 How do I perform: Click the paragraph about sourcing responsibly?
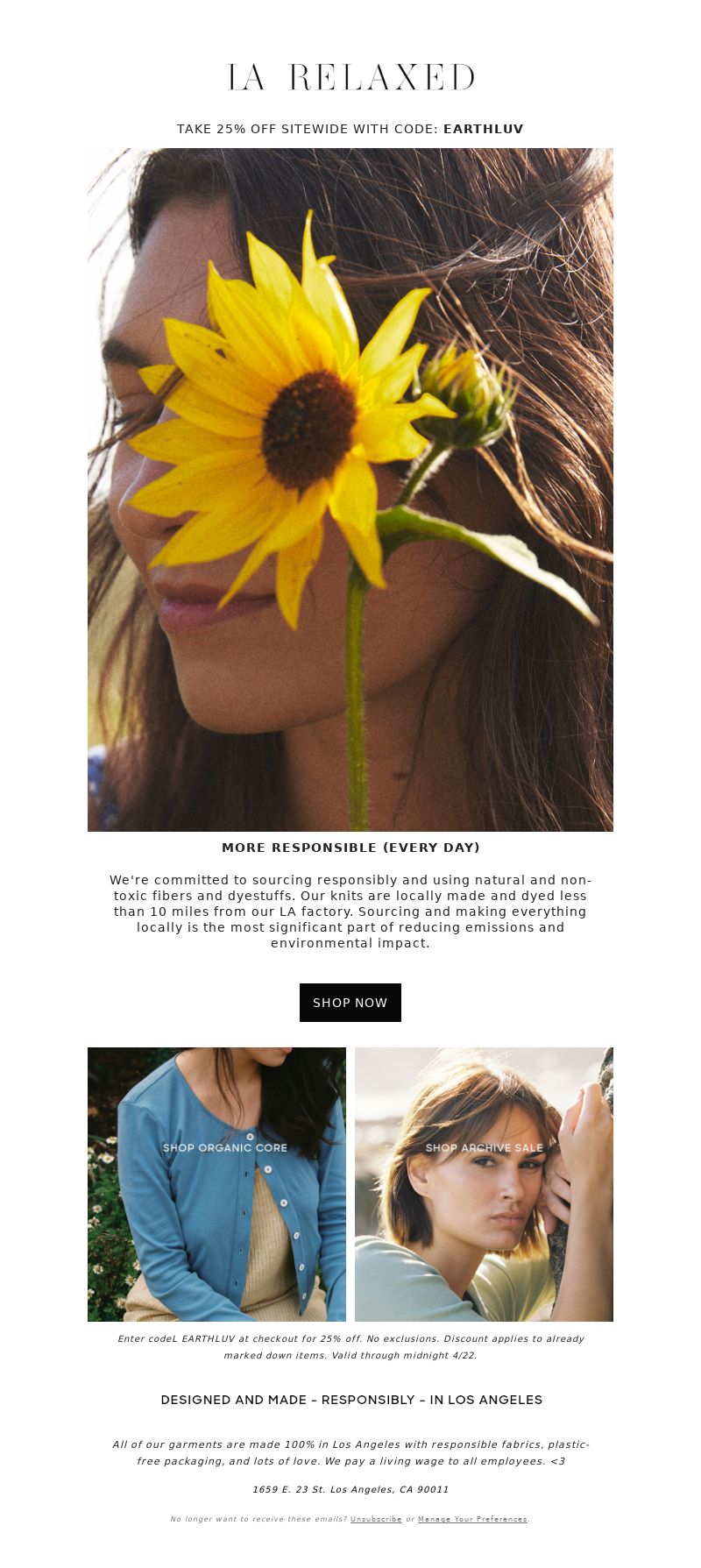click(350, 912)
